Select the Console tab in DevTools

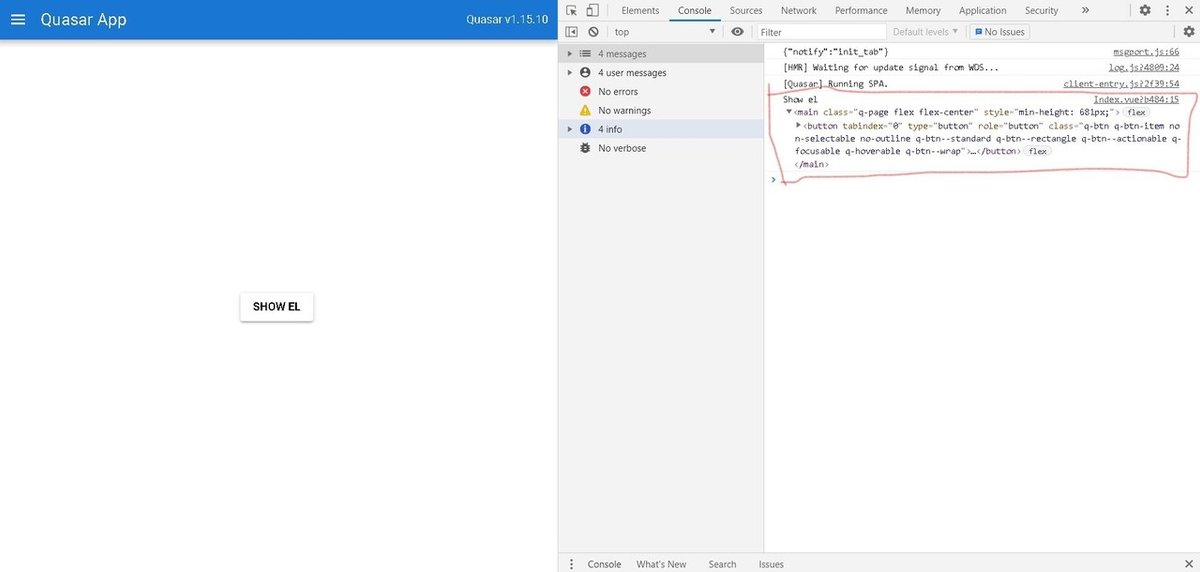pyautogui.click(x=694, y=10)
